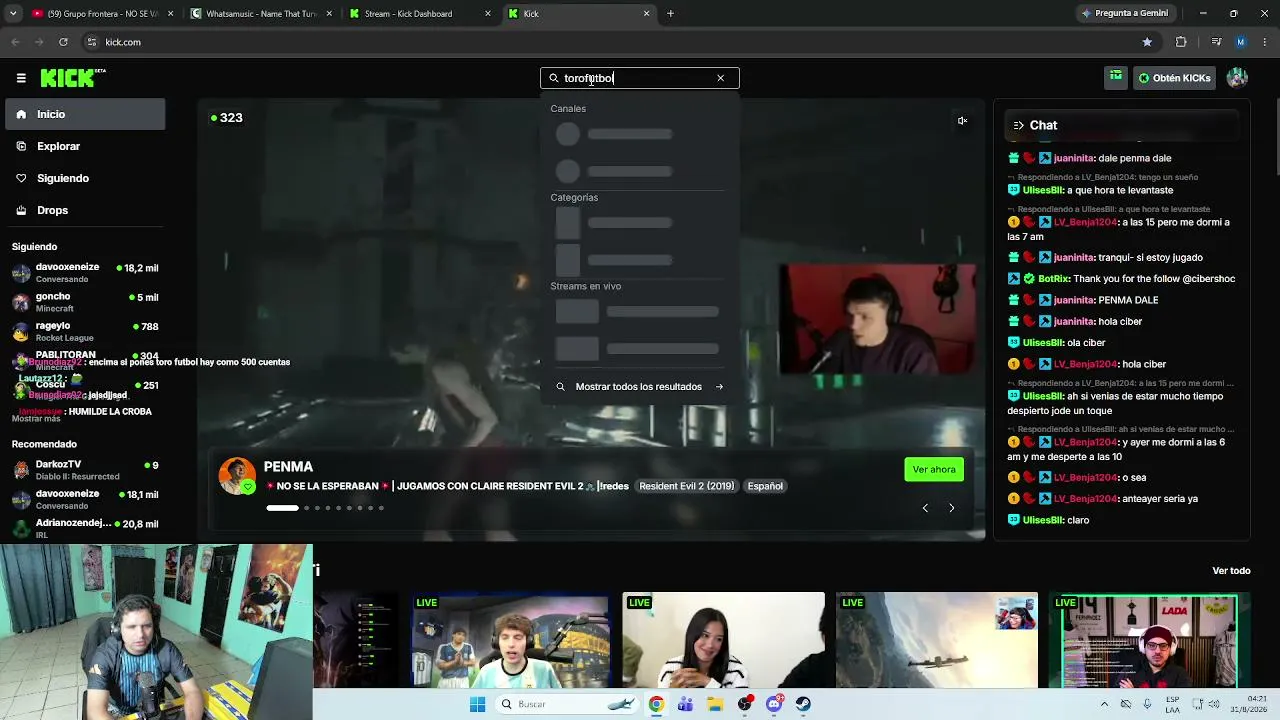
Task: Open the Resident Evil 2 (2019) category tag
Action: [x=686, y=486]
